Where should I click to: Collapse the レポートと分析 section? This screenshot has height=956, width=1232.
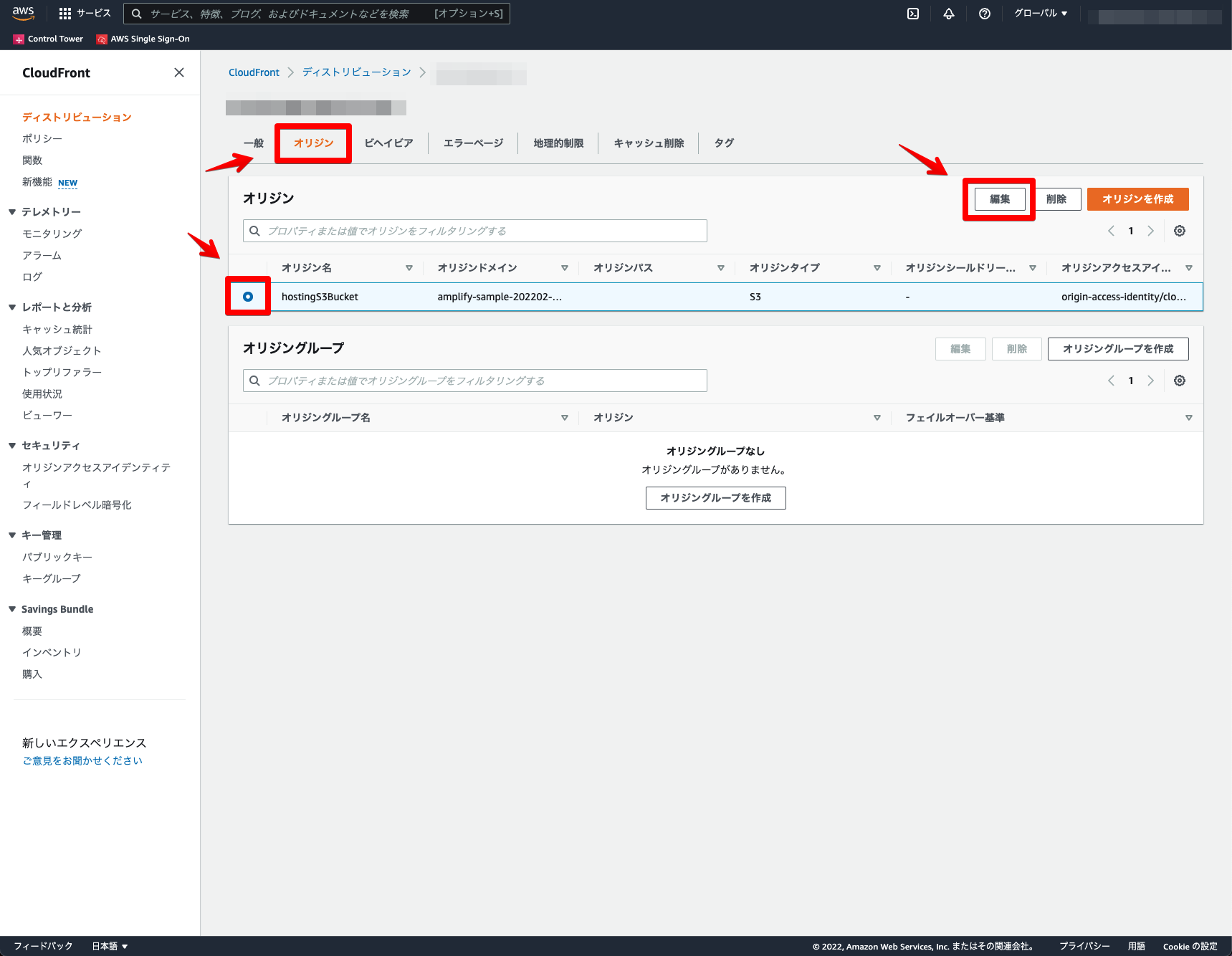[x=12, y=307]
